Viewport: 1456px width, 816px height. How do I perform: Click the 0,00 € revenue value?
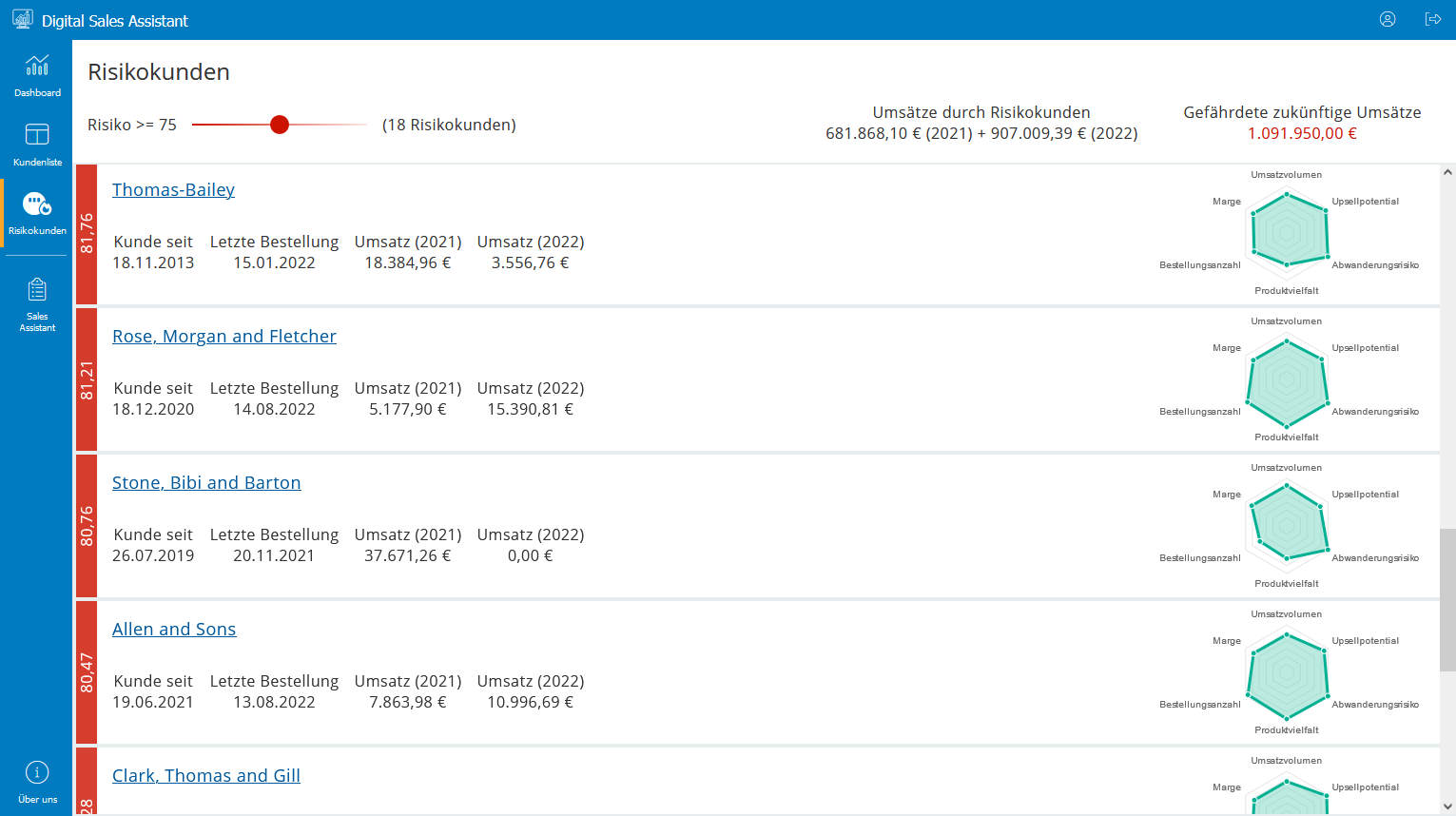531,555
